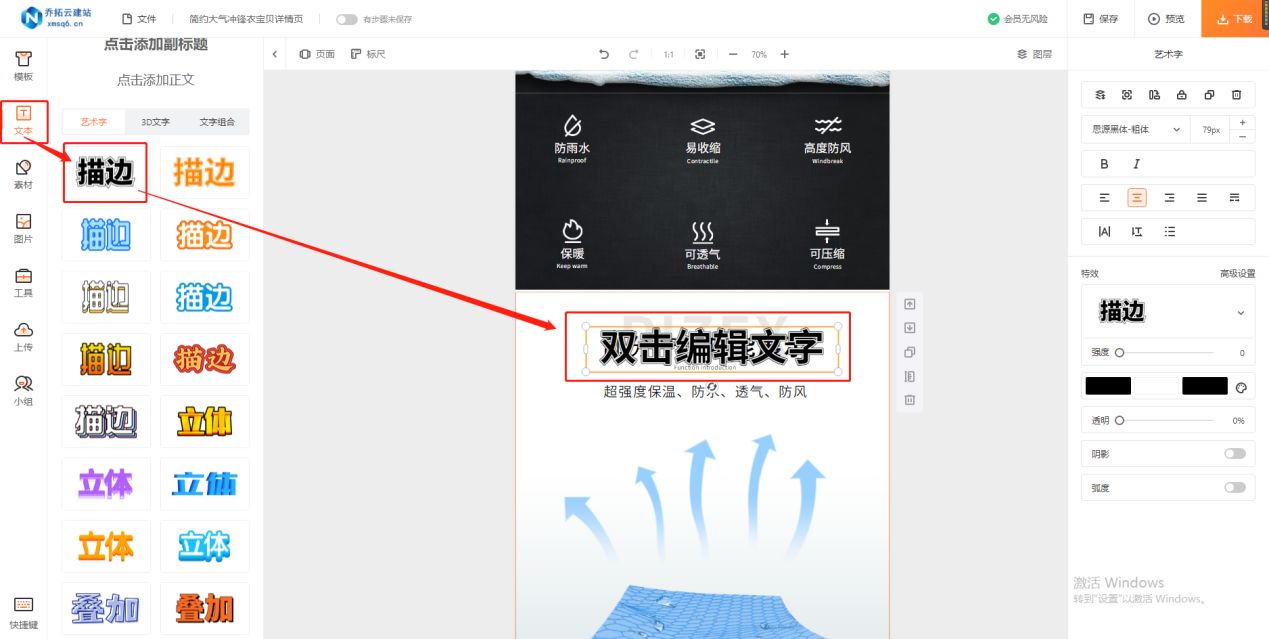Apply bold formatting to the text
1269x639 pixels.
pos(1104,163)
